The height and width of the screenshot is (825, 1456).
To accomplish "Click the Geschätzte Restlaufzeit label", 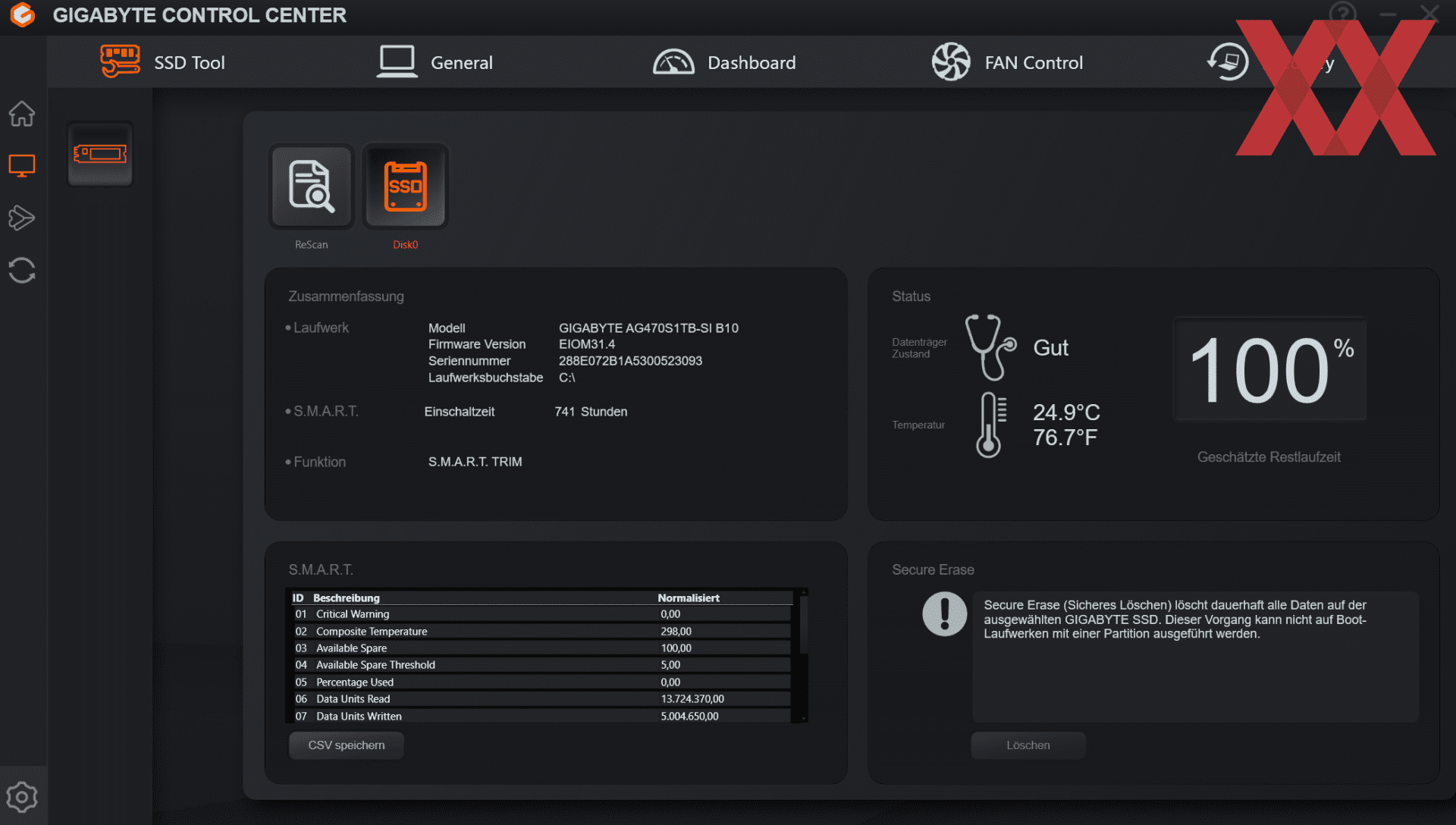I will pos(1269,457).
